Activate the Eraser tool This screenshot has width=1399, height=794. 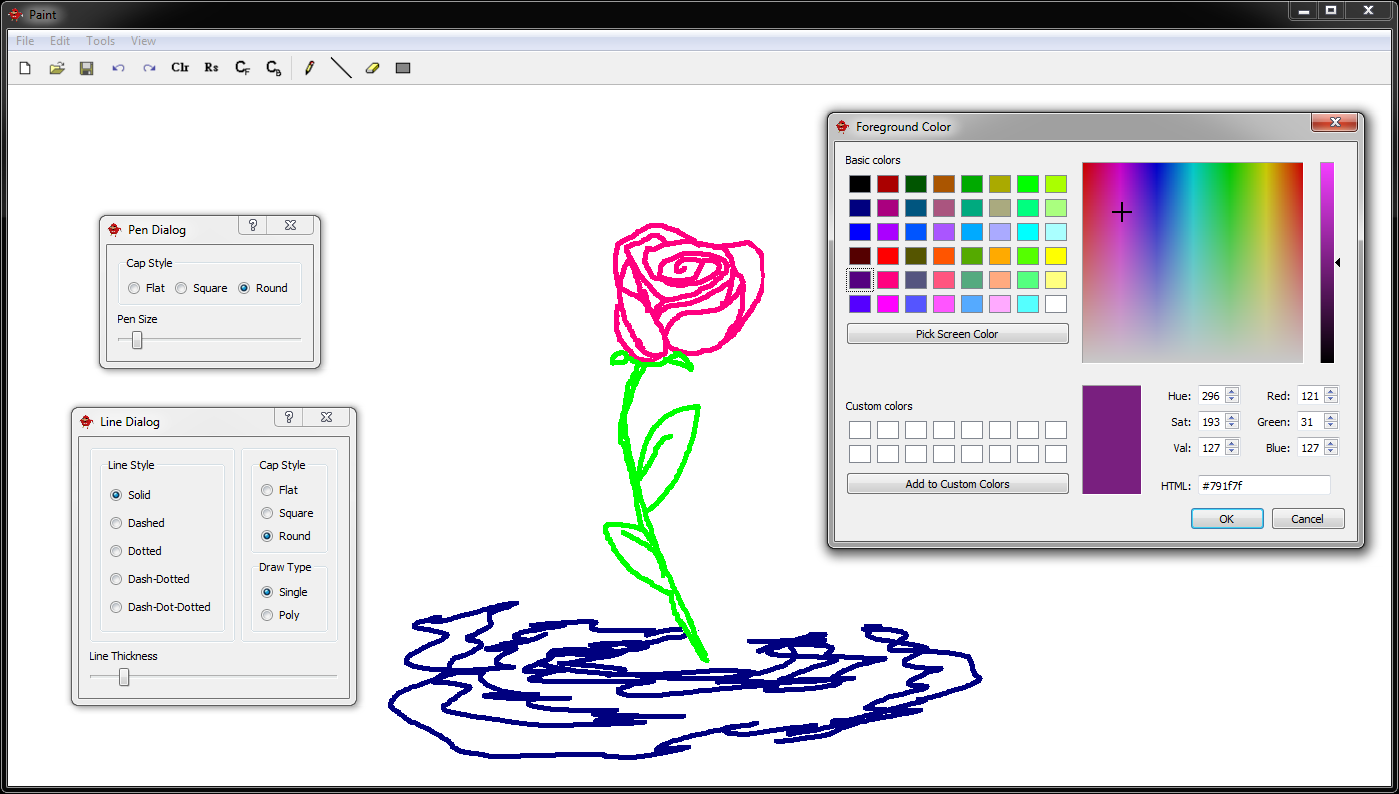point(372,67)
